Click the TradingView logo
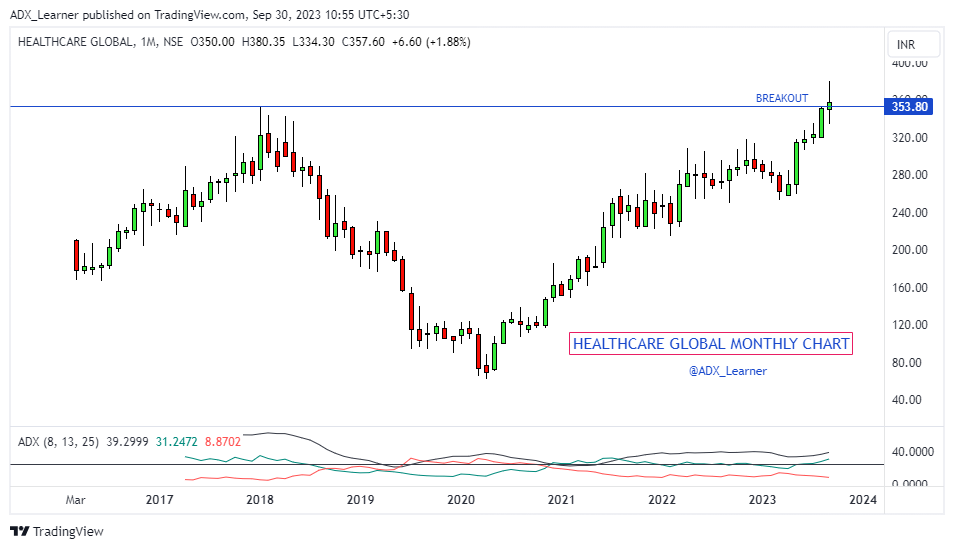This screenshot has width=954, height=549. (x=58, y=531)
